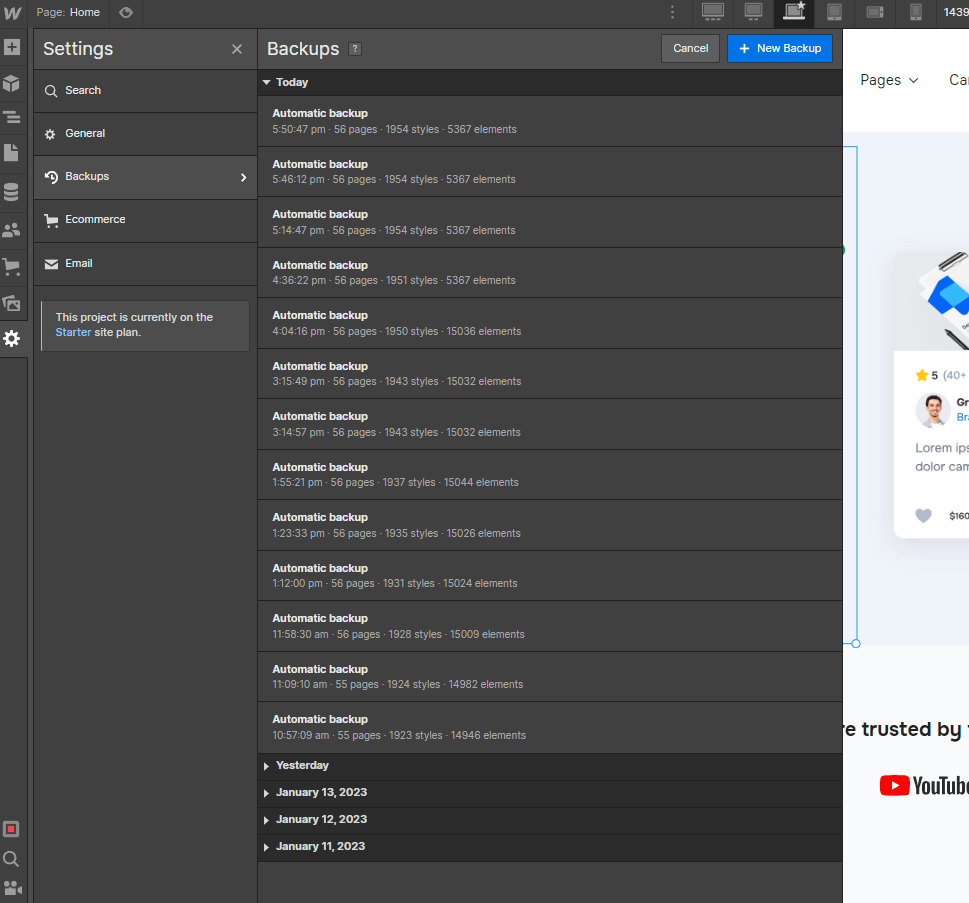Open the Components panel
969x903 pixels.
pyautogui.click(x=13, y=82)
